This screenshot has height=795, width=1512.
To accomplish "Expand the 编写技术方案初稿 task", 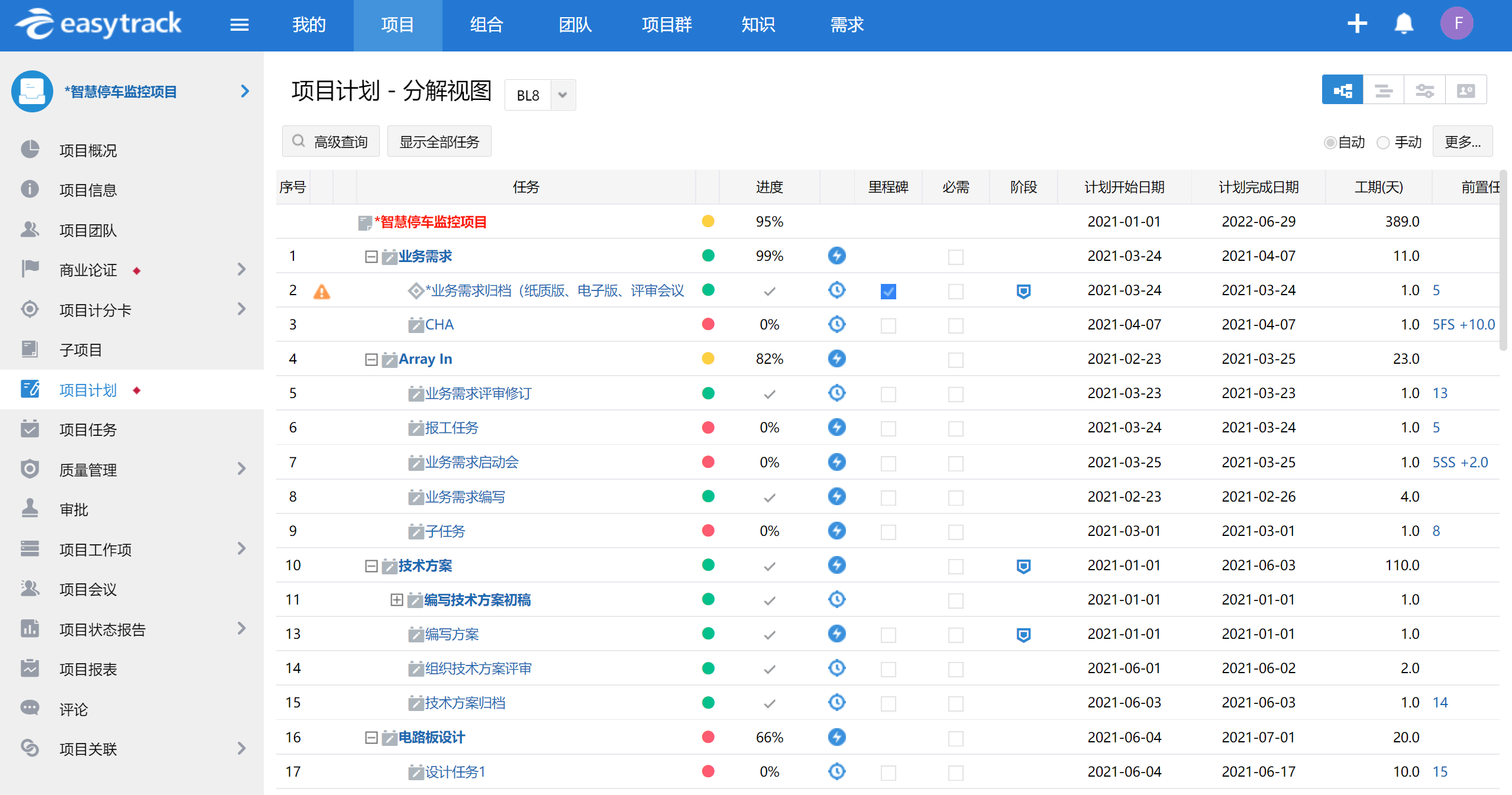I will pyautogui.click(x=397, y=600).
